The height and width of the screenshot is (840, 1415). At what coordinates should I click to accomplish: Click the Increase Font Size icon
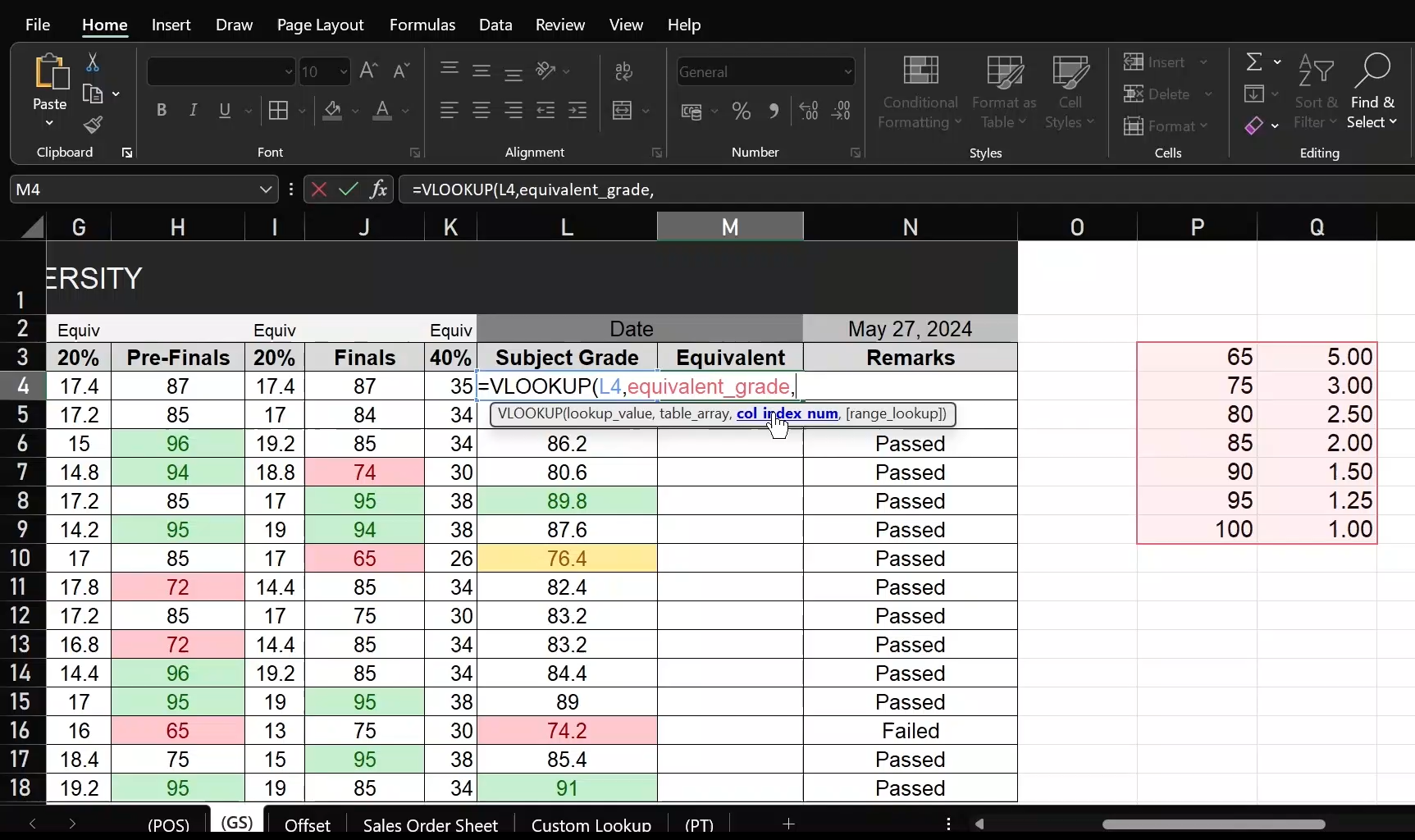(x=368, y=71)
